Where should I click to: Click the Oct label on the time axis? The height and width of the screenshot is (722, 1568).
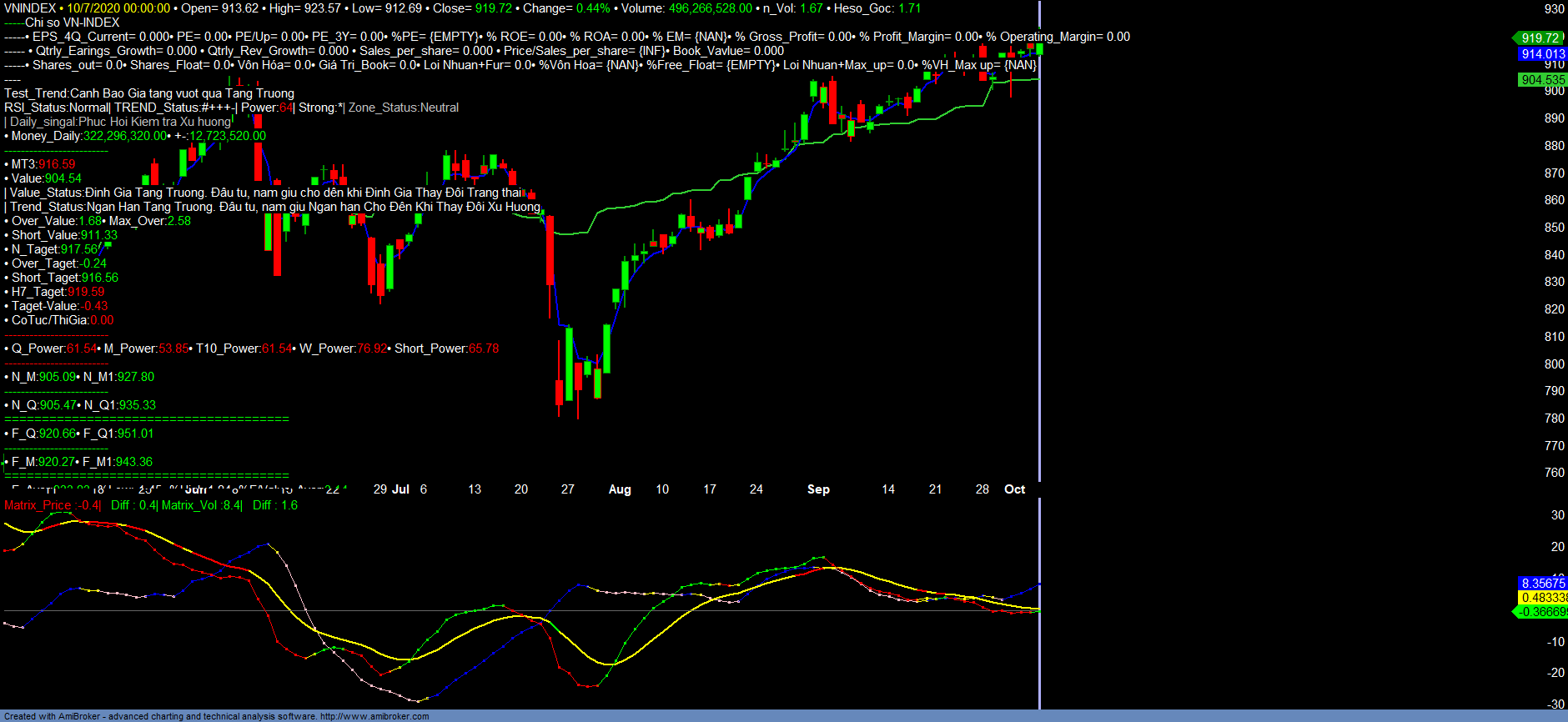(1014, 489)
